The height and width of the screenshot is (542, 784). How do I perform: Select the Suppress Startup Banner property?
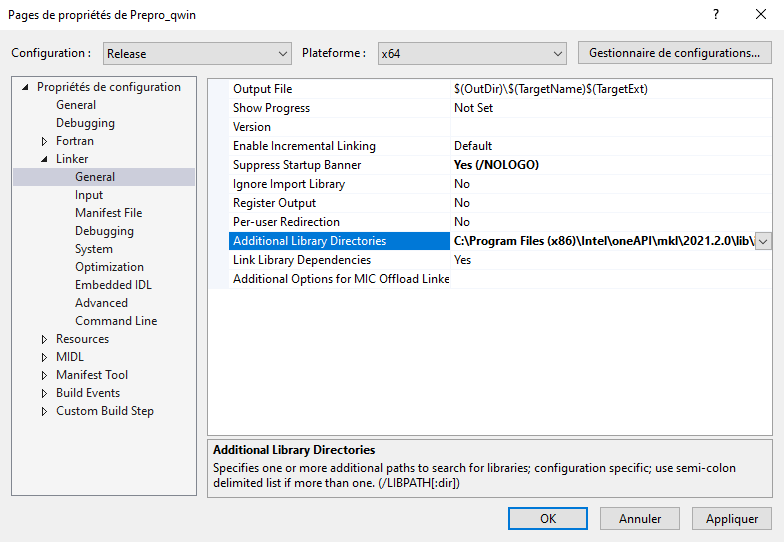coord(297,165)
